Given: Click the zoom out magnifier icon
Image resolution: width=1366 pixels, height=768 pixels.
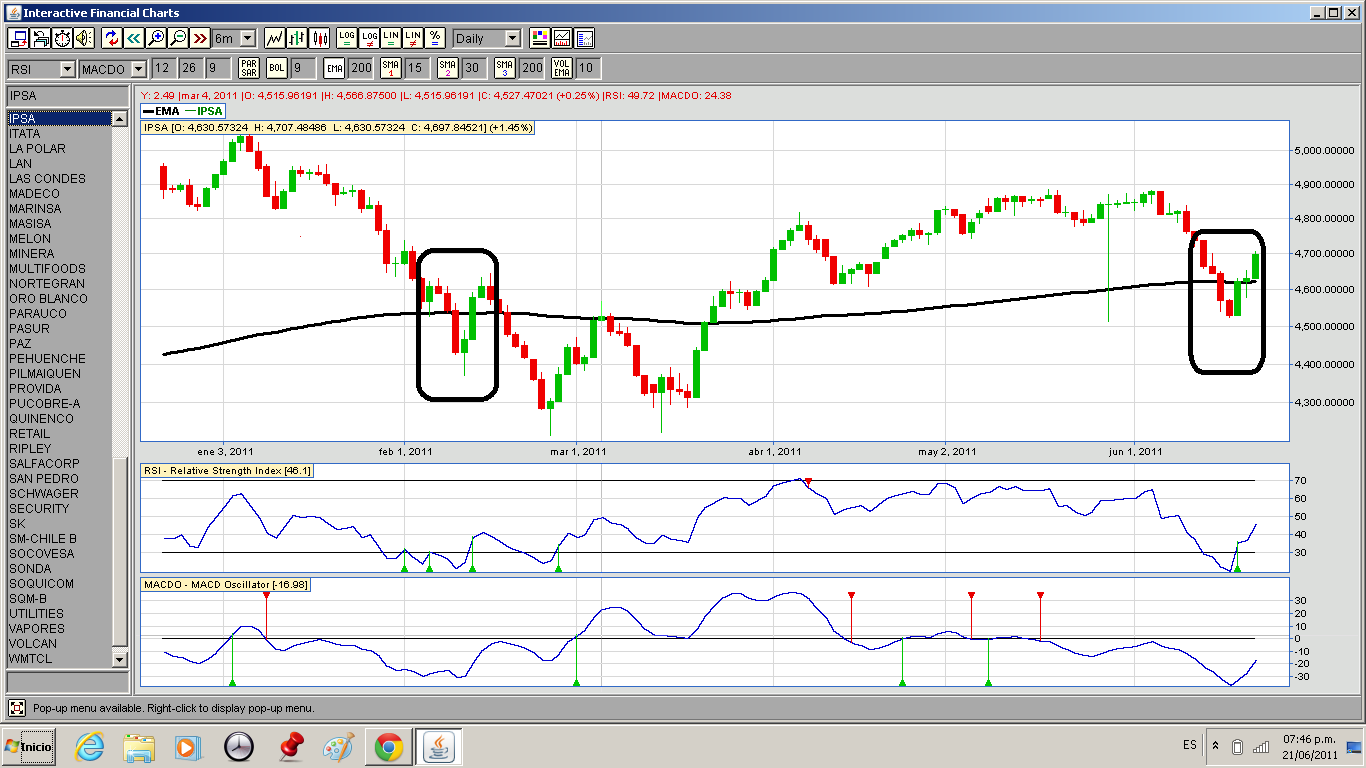Looking at the screenshot, I should pyautogui.click(x=177, y=38).
